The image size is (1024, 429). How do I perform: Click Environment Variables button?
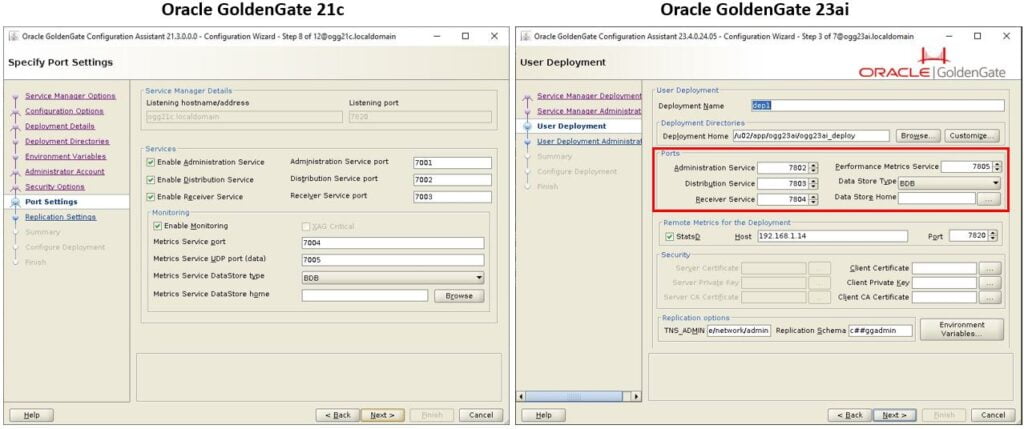point(959,329)
